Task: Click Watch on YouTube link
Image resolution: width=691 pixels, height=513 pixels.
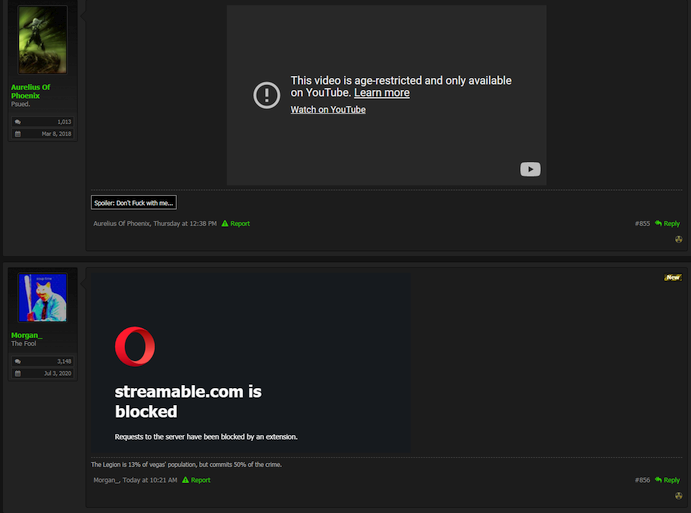Action: pyautogui.click(x=328, y=110)
